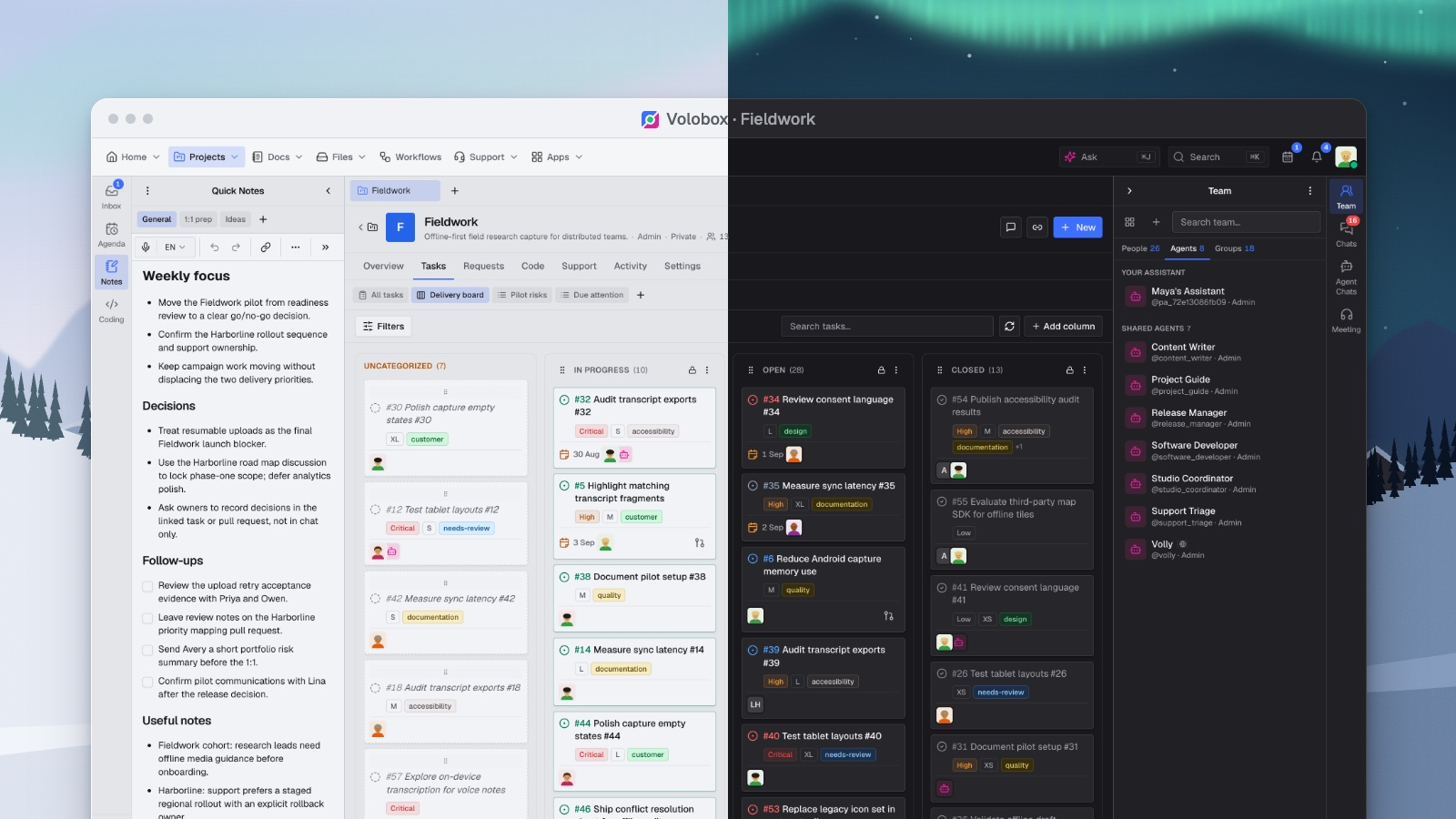
Task: Click the insert link icon in notes toolbar
Action: 266,247
